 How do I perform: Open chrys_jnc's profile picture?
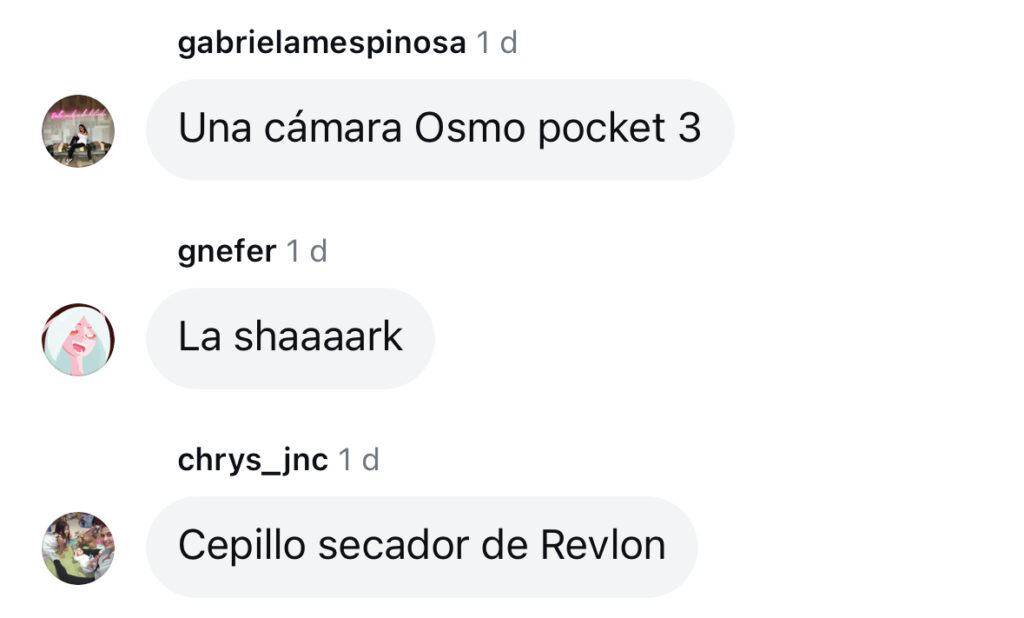tap(78, 547)
